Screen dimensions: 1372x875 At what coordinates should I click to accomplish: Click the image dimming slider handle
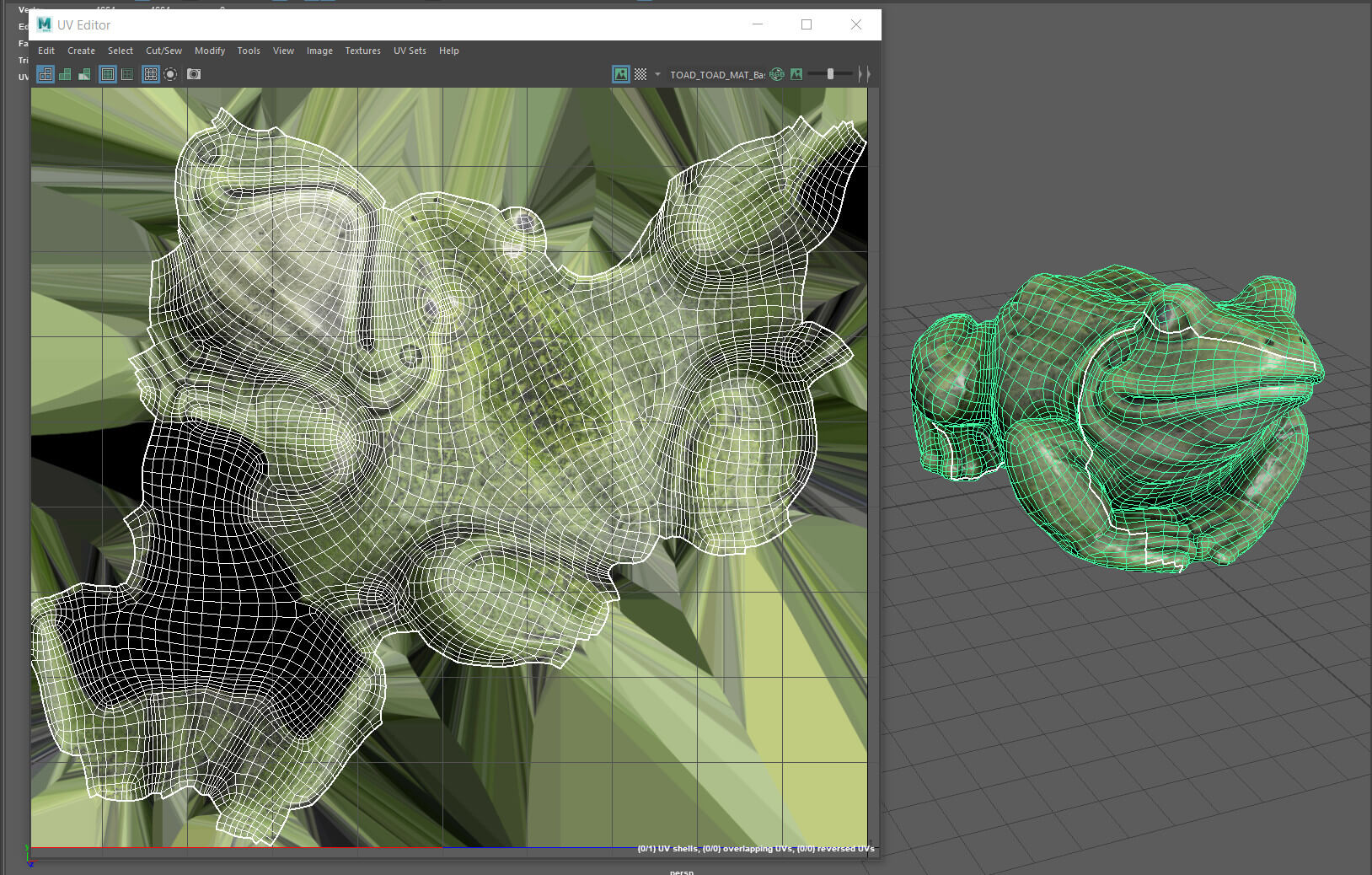(830, 74)
